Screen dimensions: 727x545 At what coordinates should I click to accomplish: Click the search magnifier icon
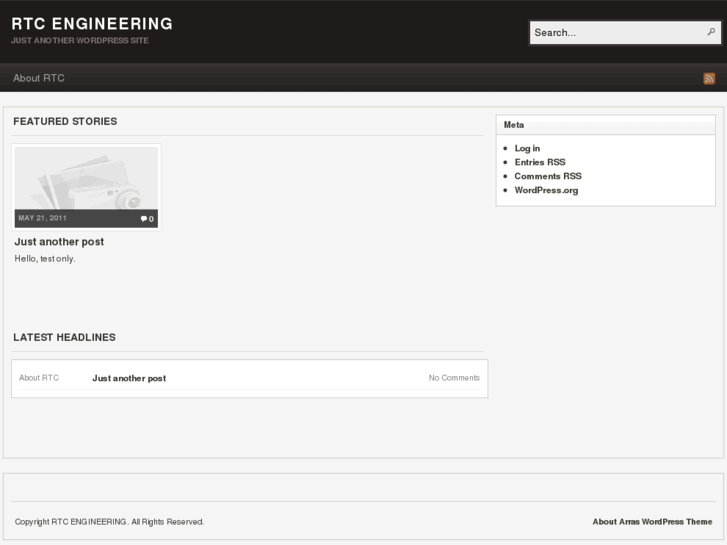711,32
